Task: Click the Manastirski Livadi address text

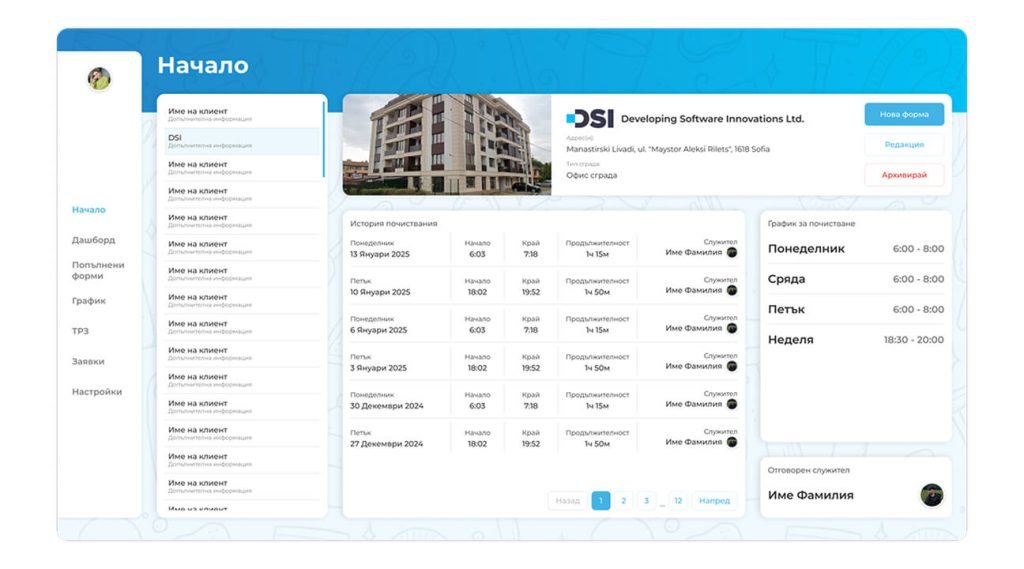Action: click(668, 149)
